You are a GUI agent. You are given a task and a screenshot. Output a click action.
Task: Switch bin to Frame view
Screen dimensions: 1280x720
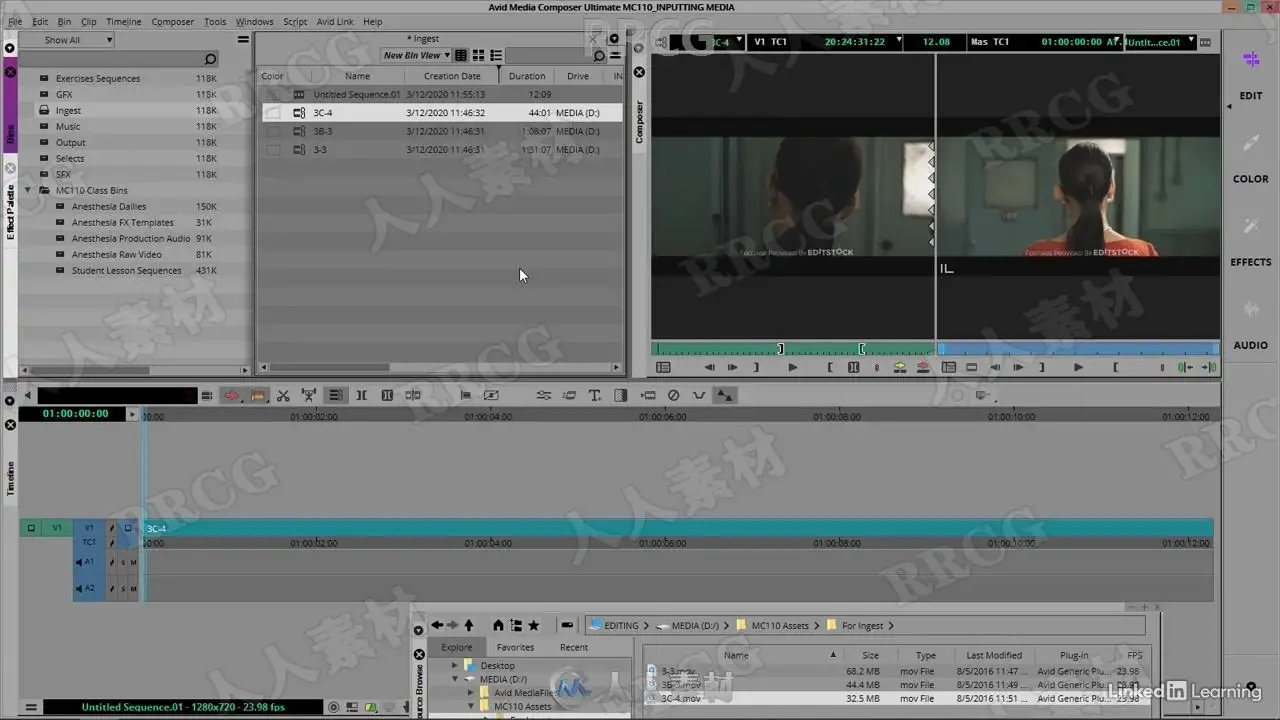[478, 56]
